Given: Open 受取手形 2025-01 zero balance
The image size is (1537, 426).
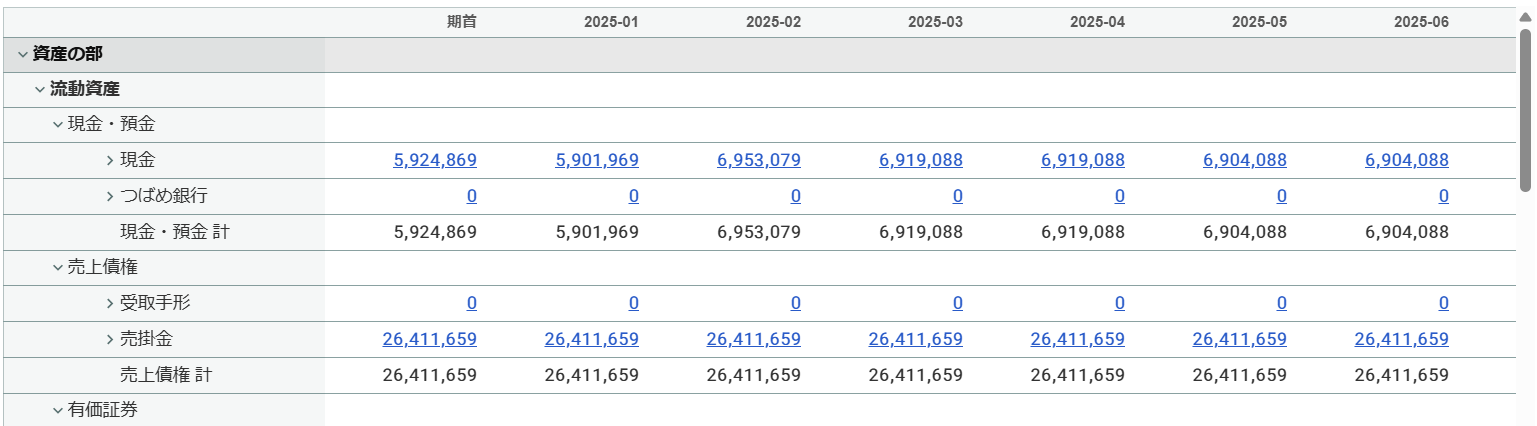Looking at the screenshot, I should 634,303.
